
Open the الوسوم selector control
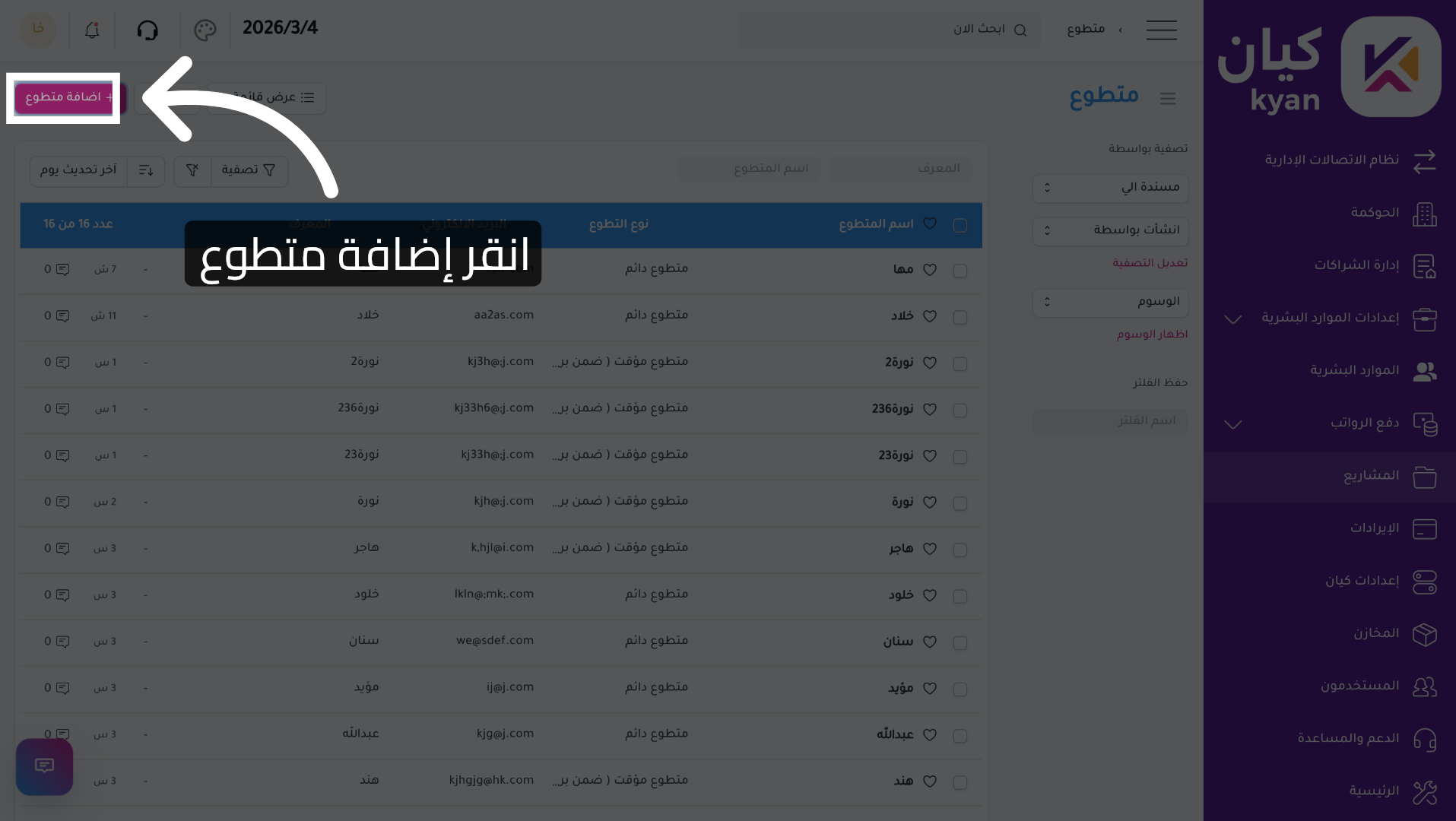coord(1110,302)
